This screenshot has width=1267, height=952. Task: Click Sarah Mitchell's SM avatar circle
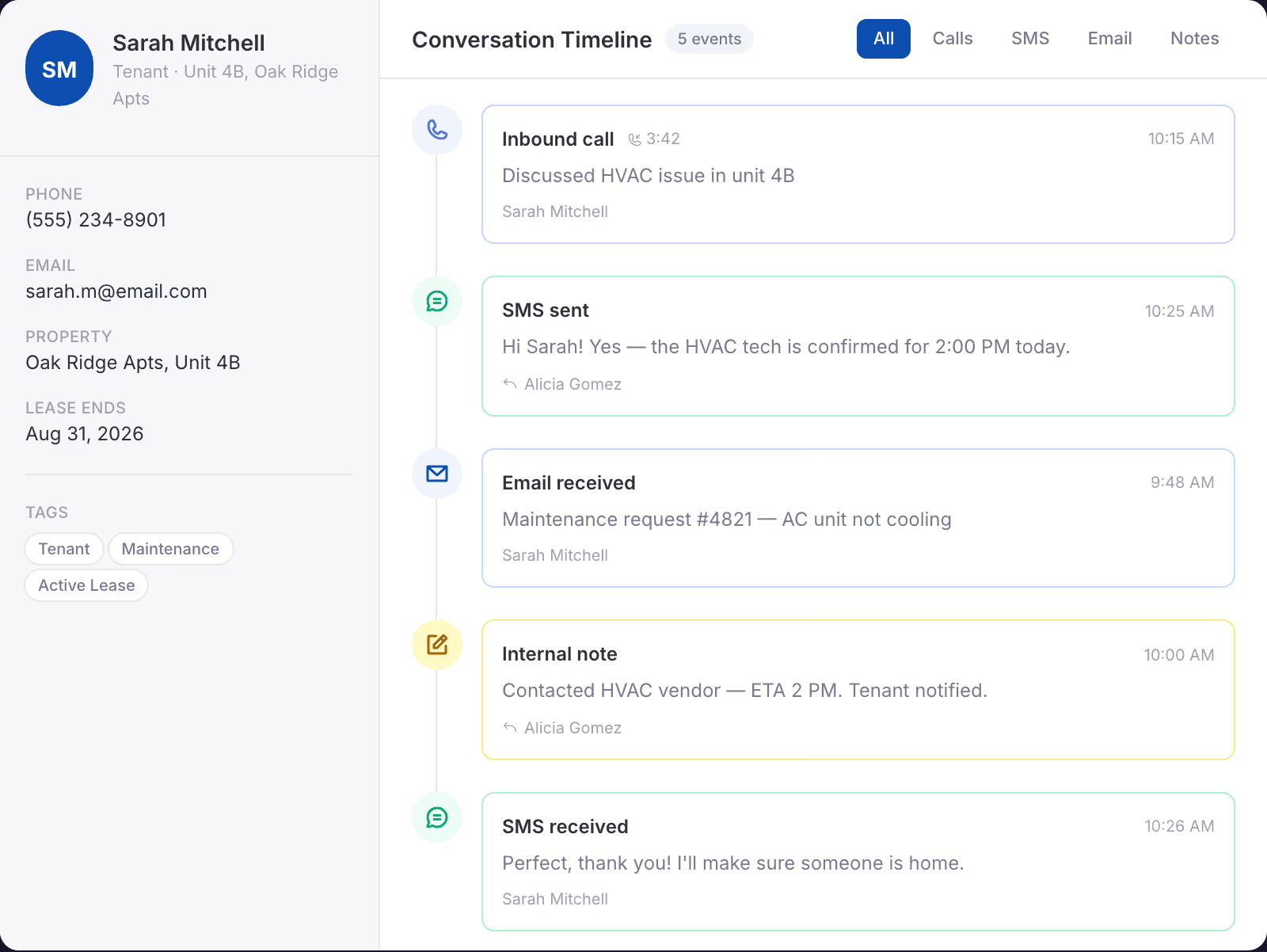59,68
